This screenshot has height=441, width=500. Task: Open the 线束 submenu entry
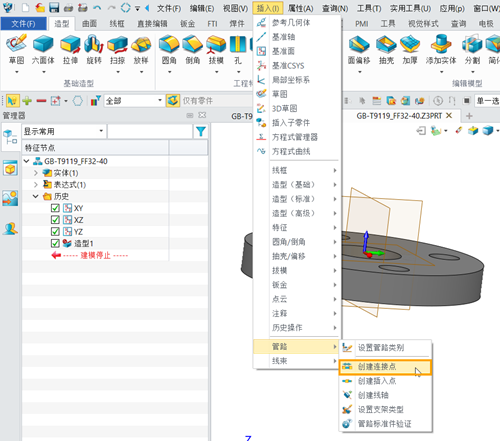coord(296,361)
